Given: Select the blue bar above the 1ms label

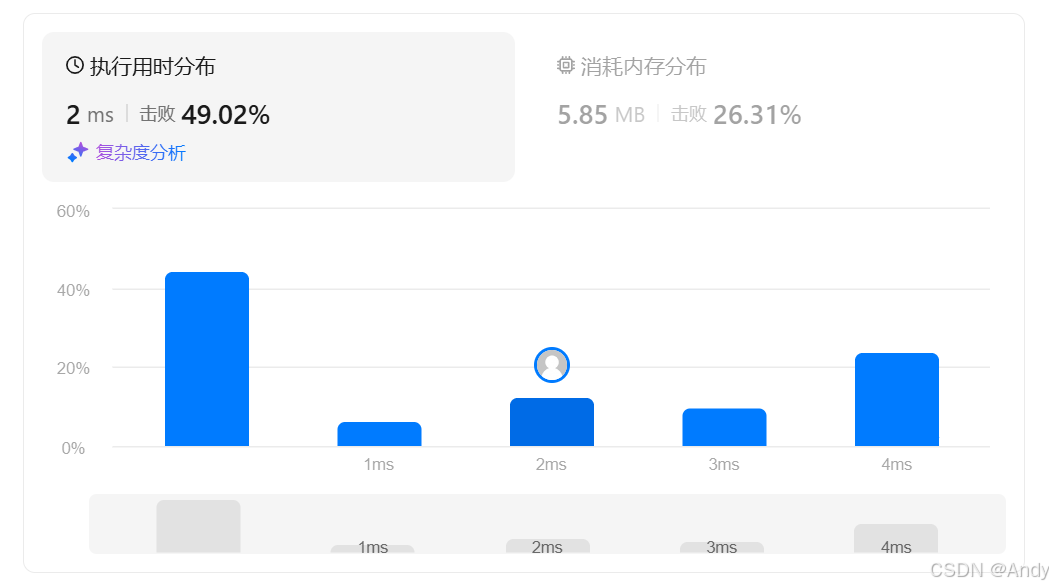Looking at the screenshot, I should pyautogui.click(x=379, y=434).
